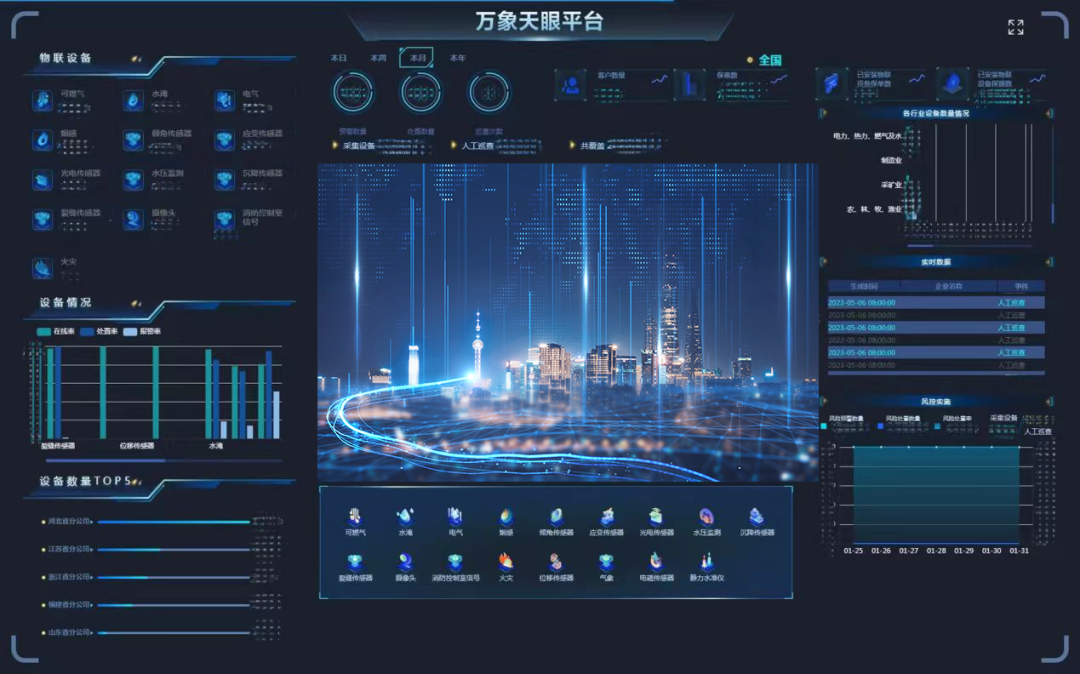Click 河北省分公司 in the TOP5 list
The image size is (1080, 674).
(x=69, y=521)
